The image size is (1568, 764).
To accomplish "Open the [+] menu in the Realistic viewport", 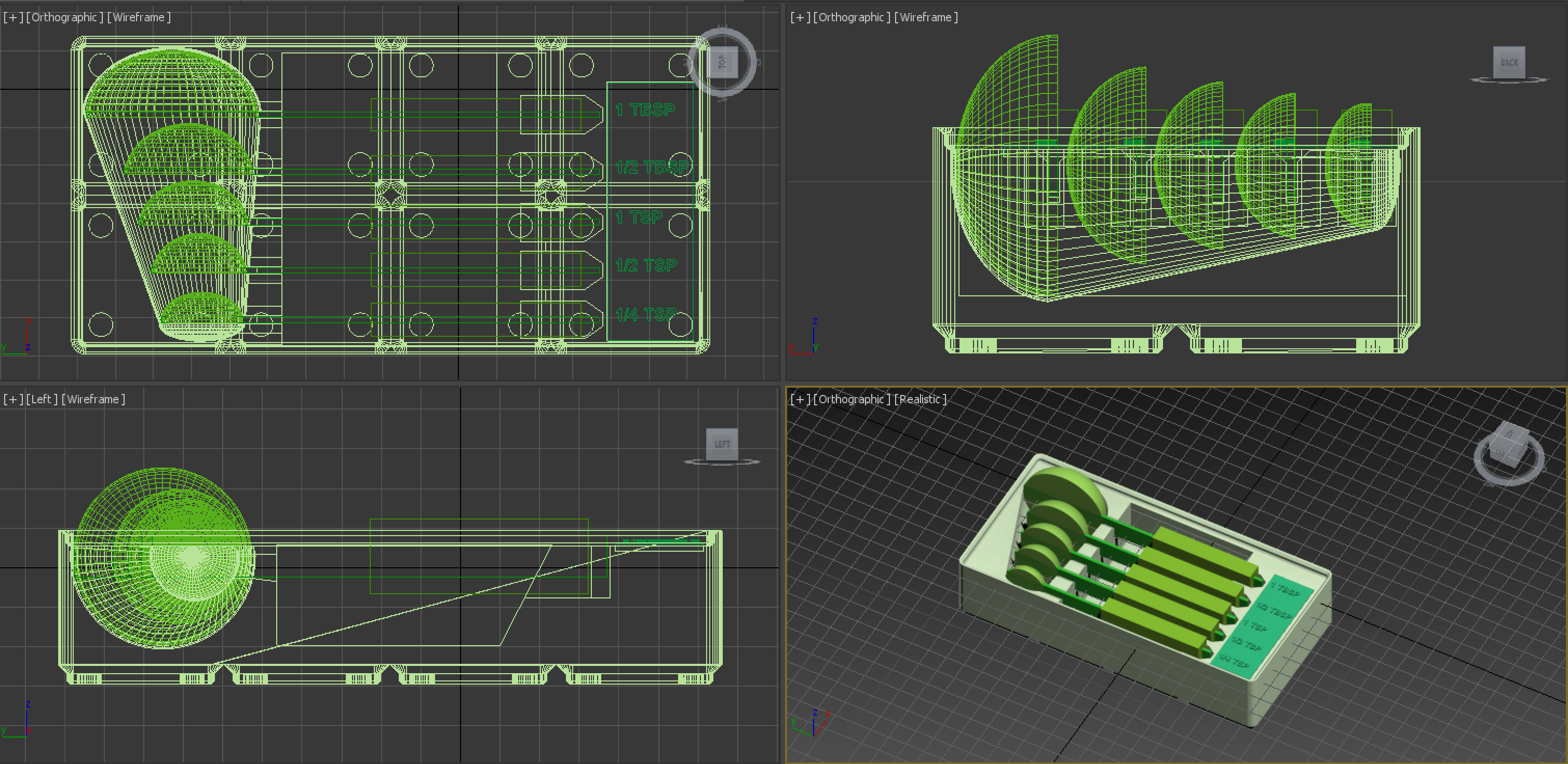I will point(800,400).
